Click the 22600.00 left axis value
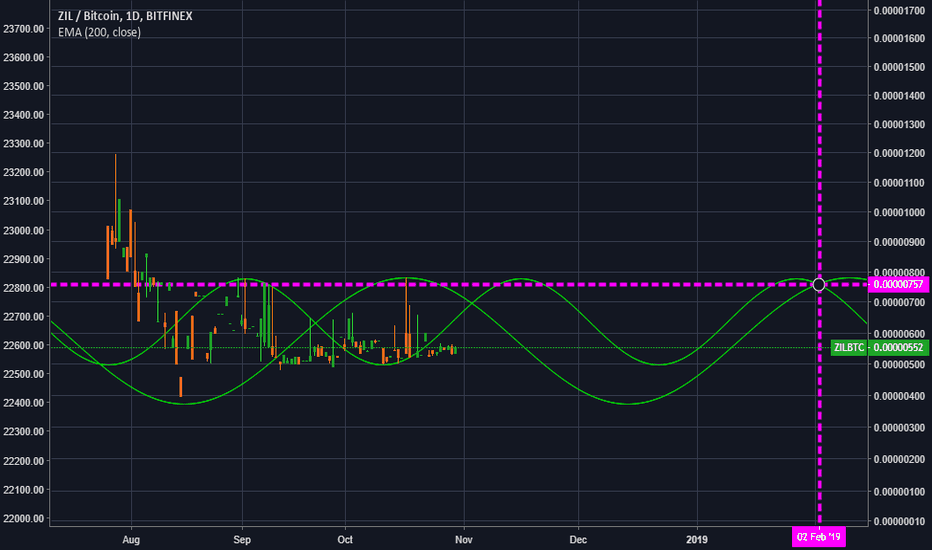Viewport: 932px width, 550px height. [23, 345]
